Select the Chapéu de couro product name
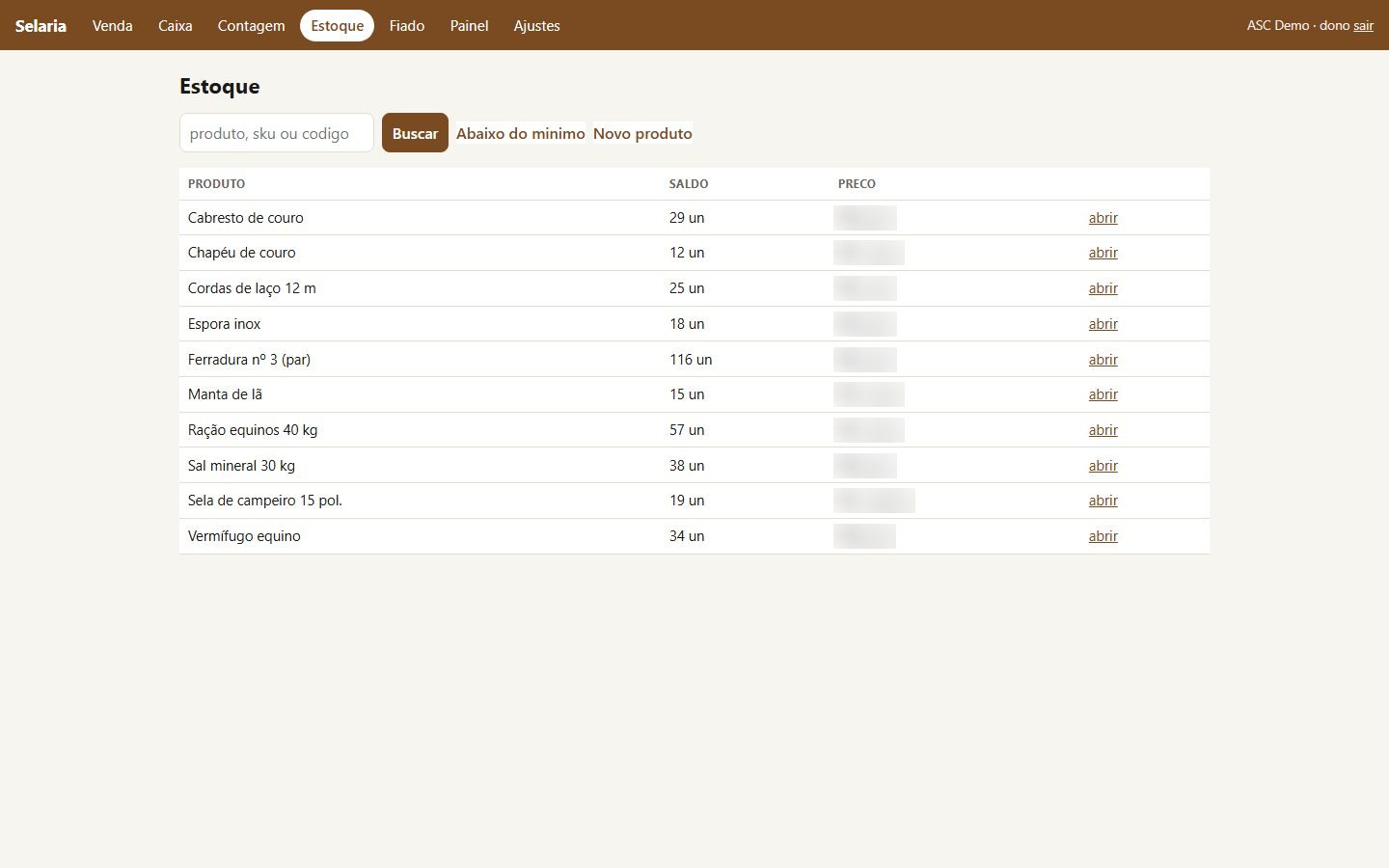 [242, 253]
